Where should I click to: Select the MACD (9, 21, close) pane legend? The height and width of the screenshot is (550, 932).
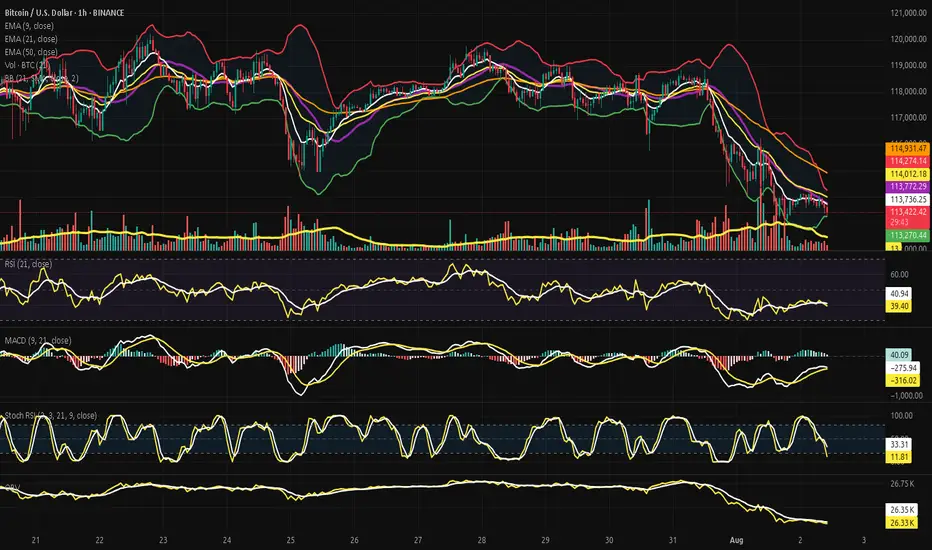[38, 340]
